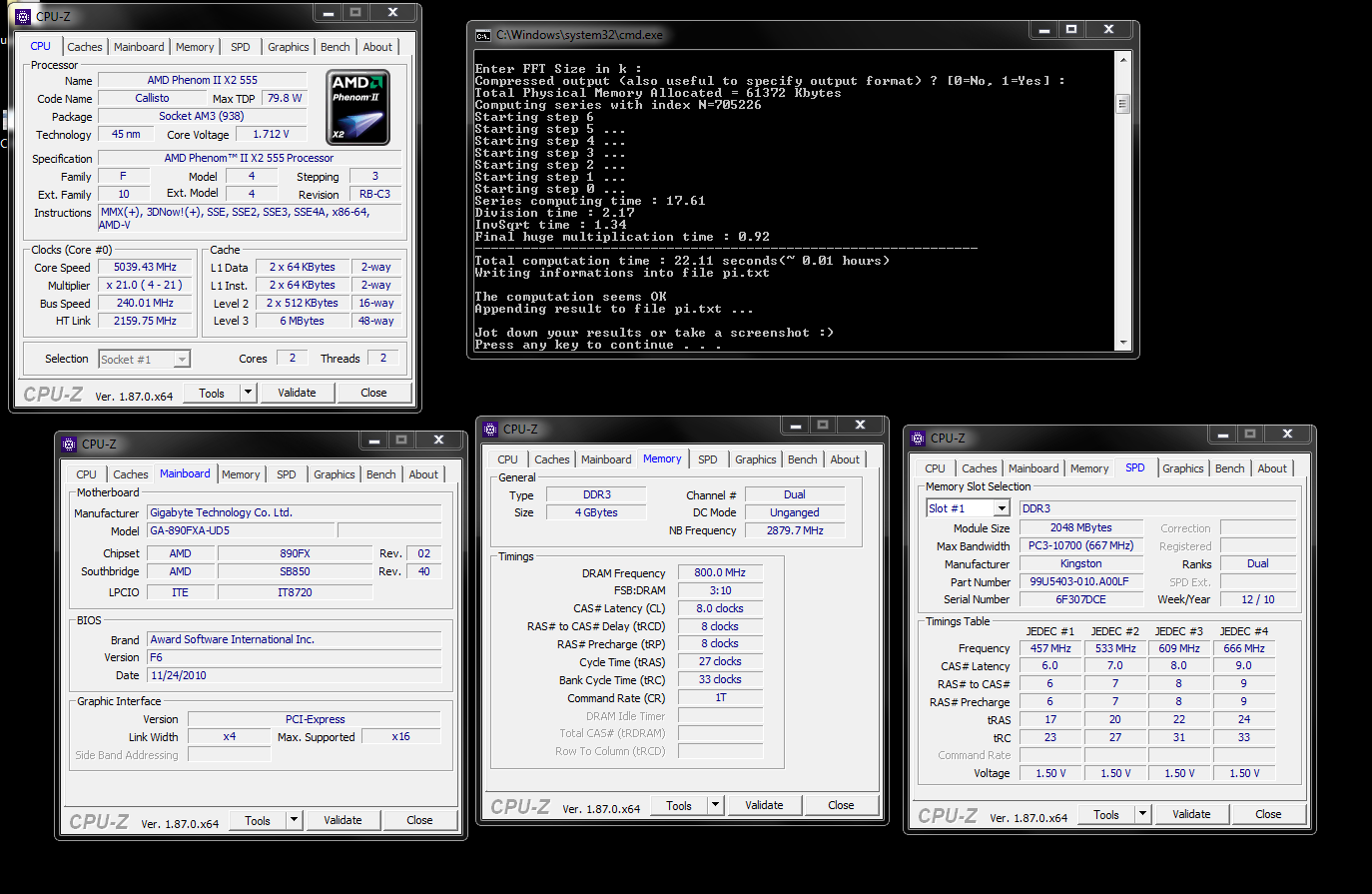Open the Tools dropdown arrow in the SPD window
The width and height of the screenshot is (1372, 894).
point(1142,814)
